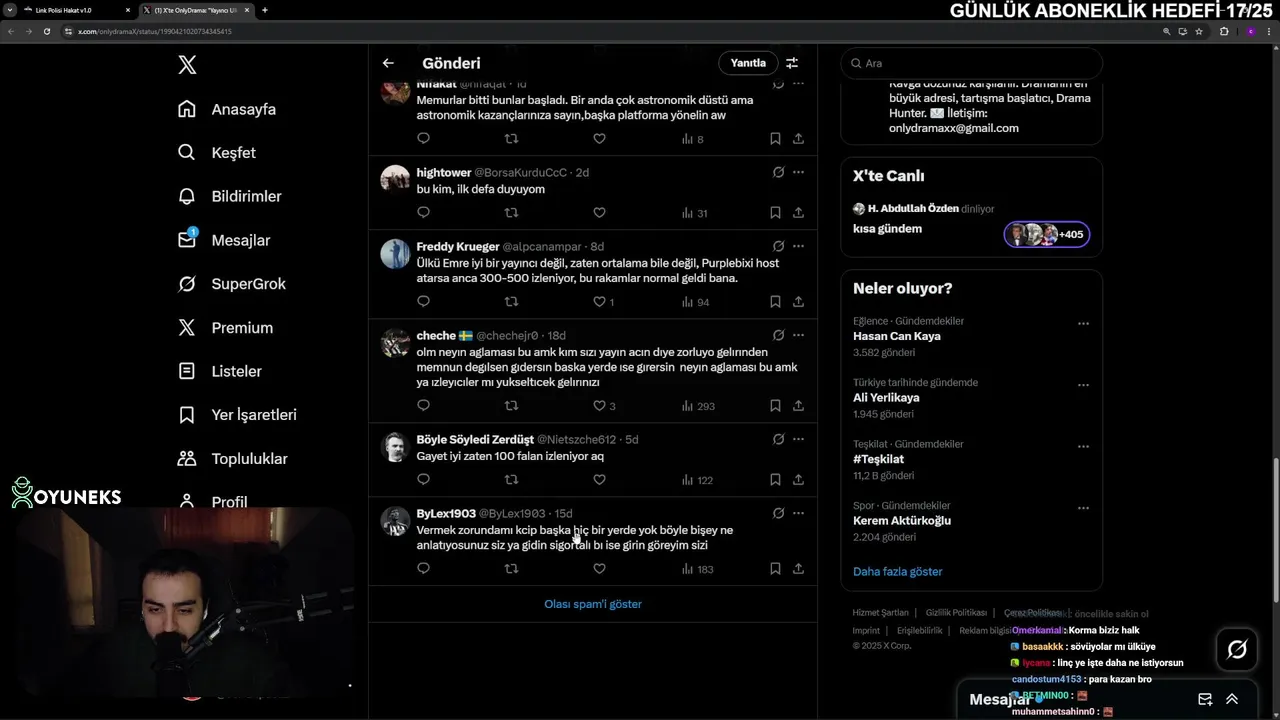Reply to ByLex1903's comment
The image size is (1280, 720).
[x=423, y=568]
